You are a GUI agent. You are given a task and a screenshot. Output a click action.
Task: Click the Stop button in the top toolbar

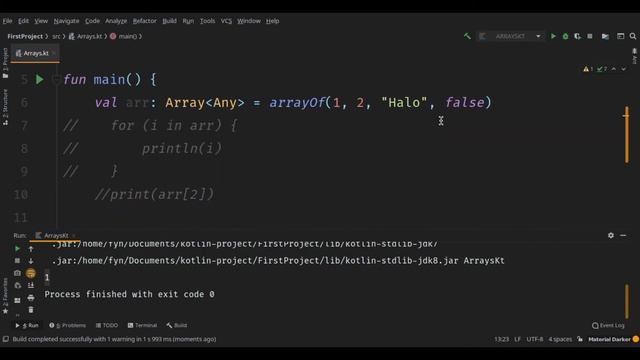590,36
